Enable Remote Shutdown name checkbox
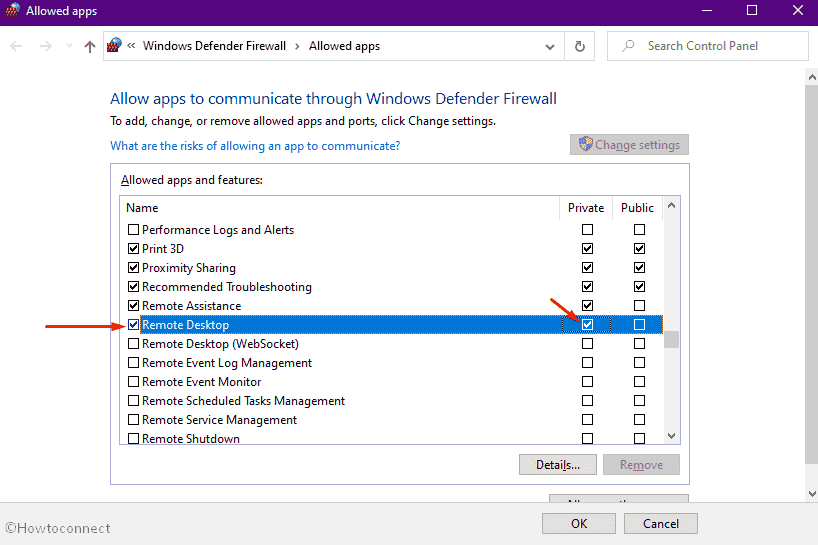 coord(134,439)
